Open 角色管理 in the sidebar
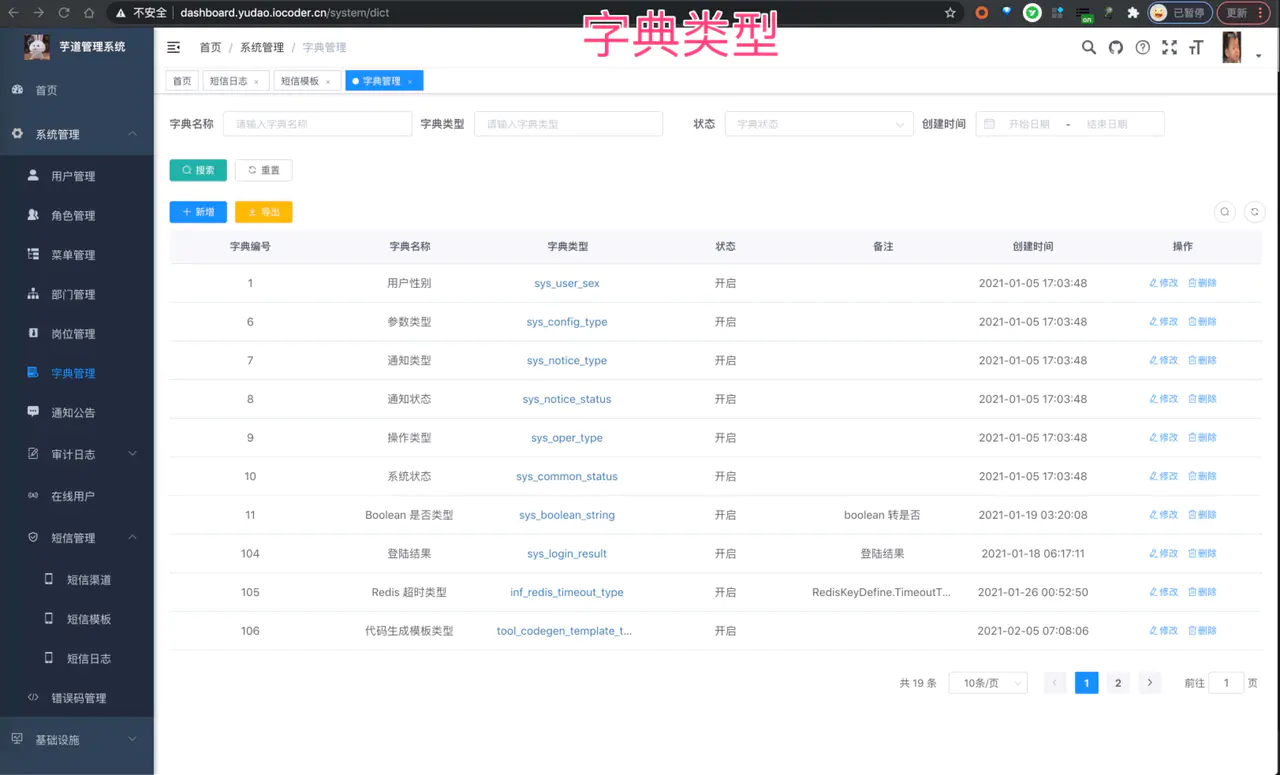 pos(77,215)
